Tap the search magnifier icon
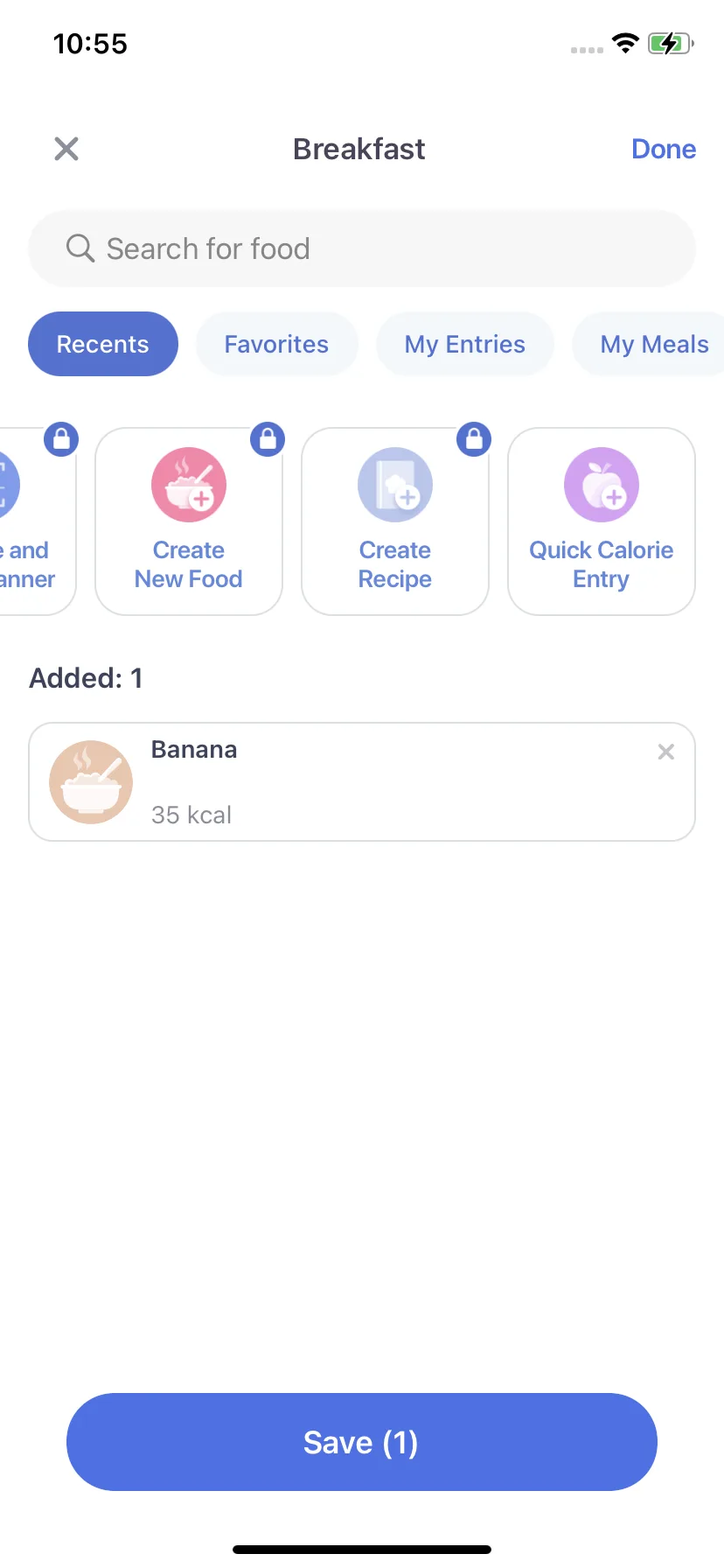Viewport: 724px width, 1568px height. 80,248
